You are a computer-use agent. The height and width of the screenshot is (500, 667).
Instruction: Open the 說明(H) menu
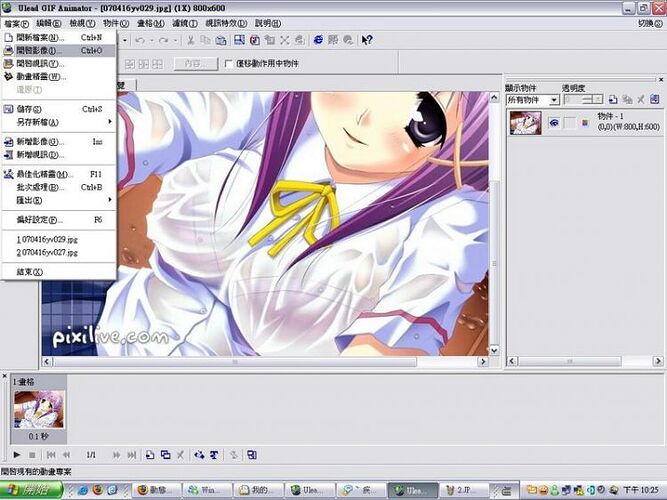268,23
